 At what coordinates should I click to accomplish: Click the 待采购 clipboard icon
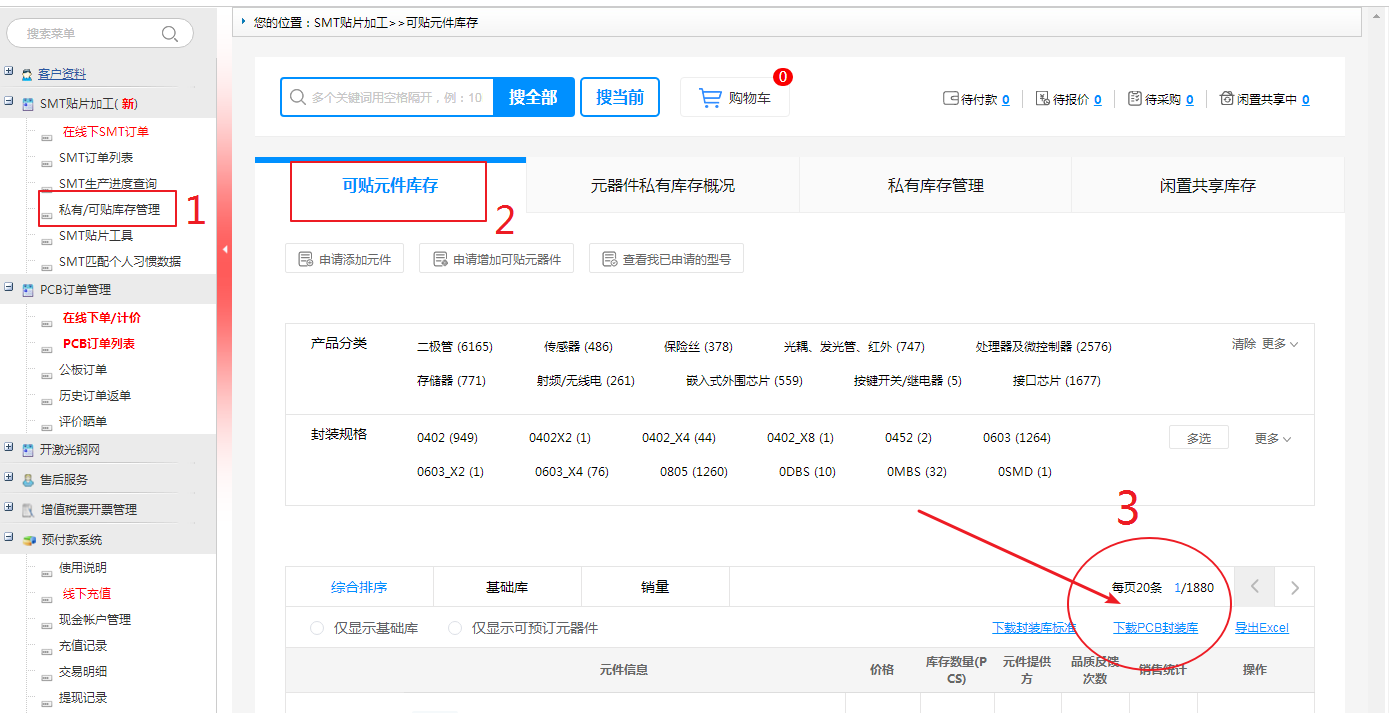1134,99
